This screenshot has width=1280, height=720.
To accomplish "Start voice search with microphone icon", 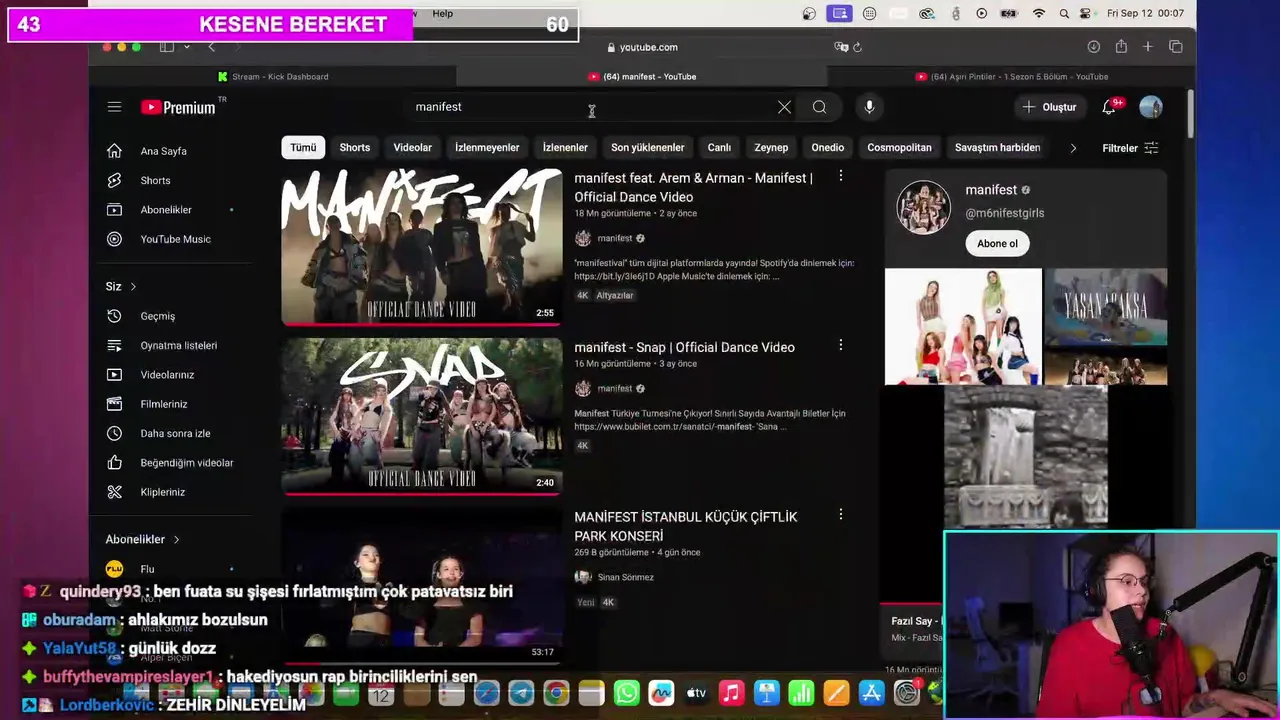I will [x=869, y=107].
